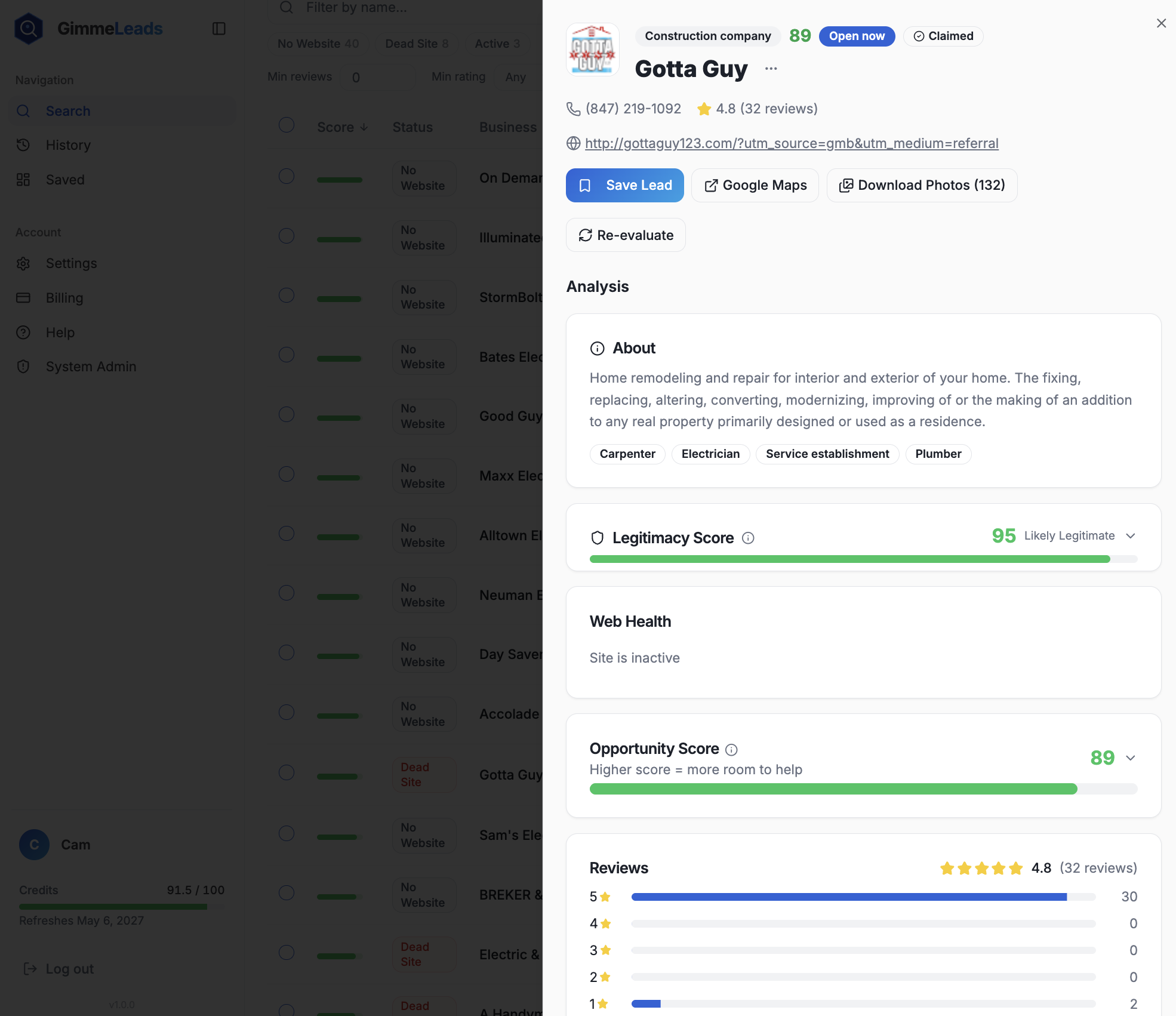Sort the table by Score column

point(343,127)
